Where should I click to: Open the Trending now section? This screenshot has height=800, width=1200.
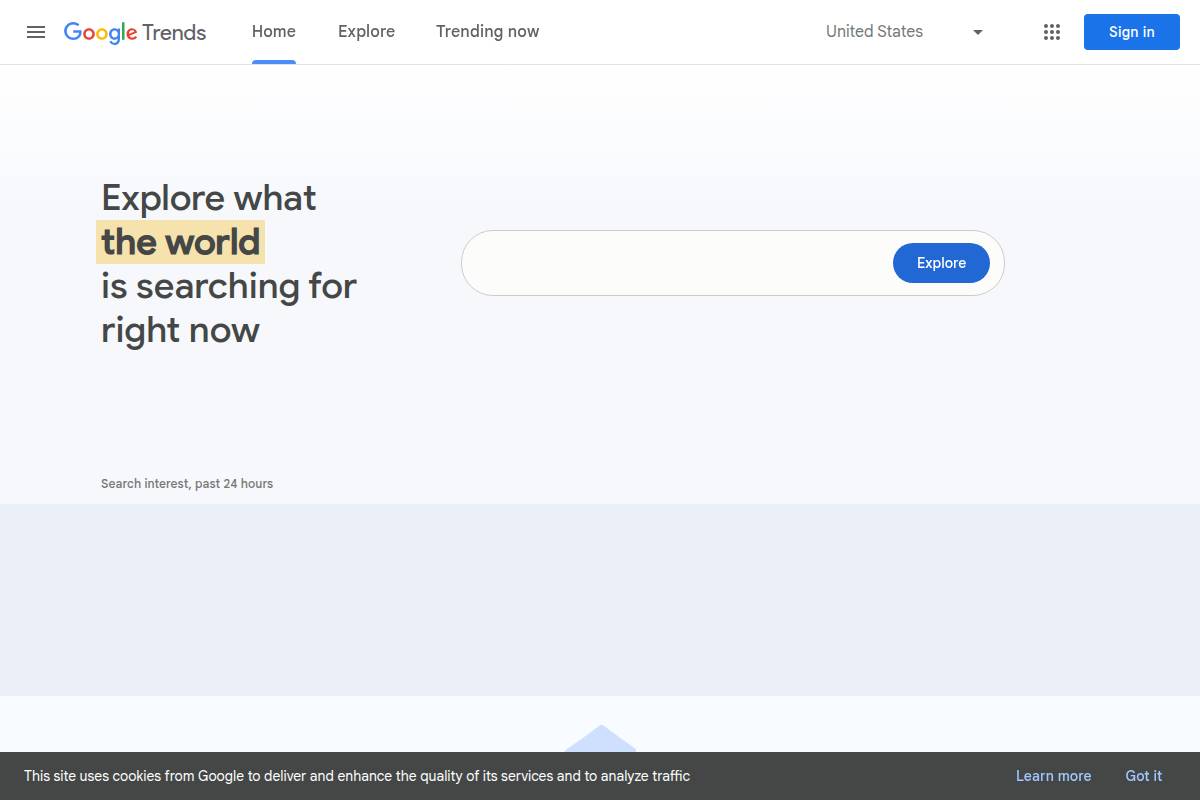(487, 31)
